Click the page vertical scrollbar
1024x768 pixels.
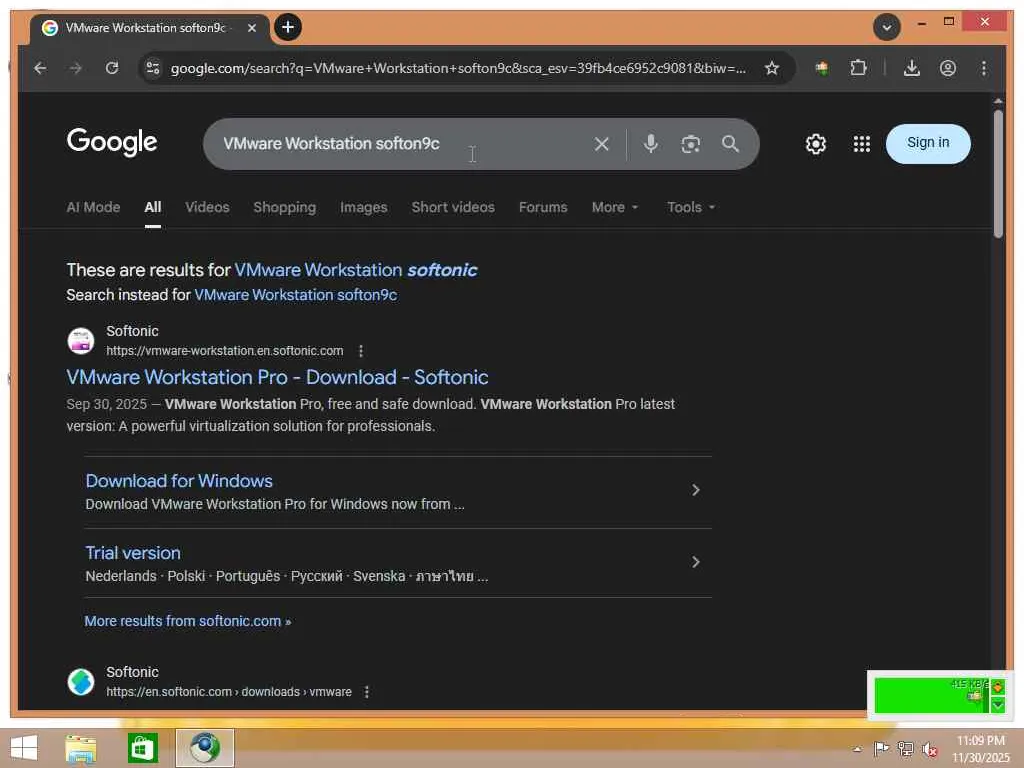tap(998, 173)
